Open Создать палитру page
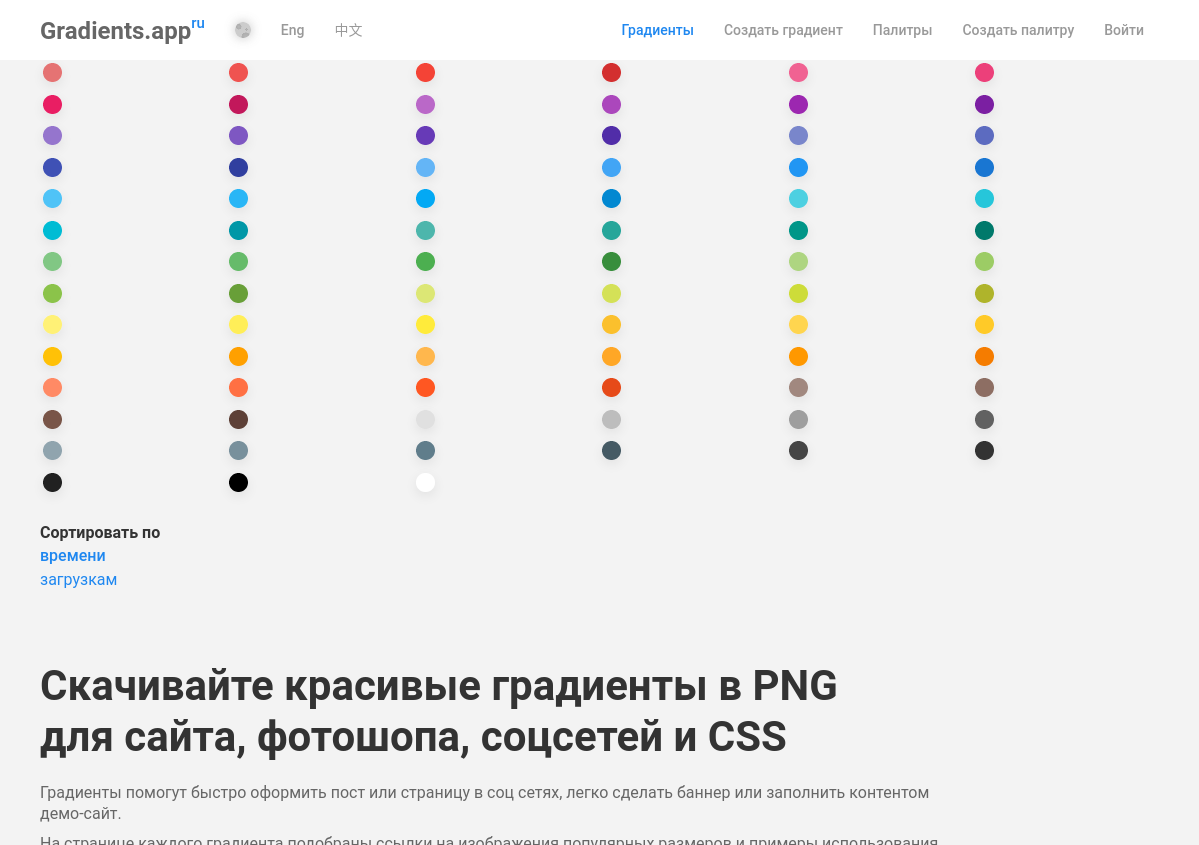1199x845 pixels. coord(1018,30)
